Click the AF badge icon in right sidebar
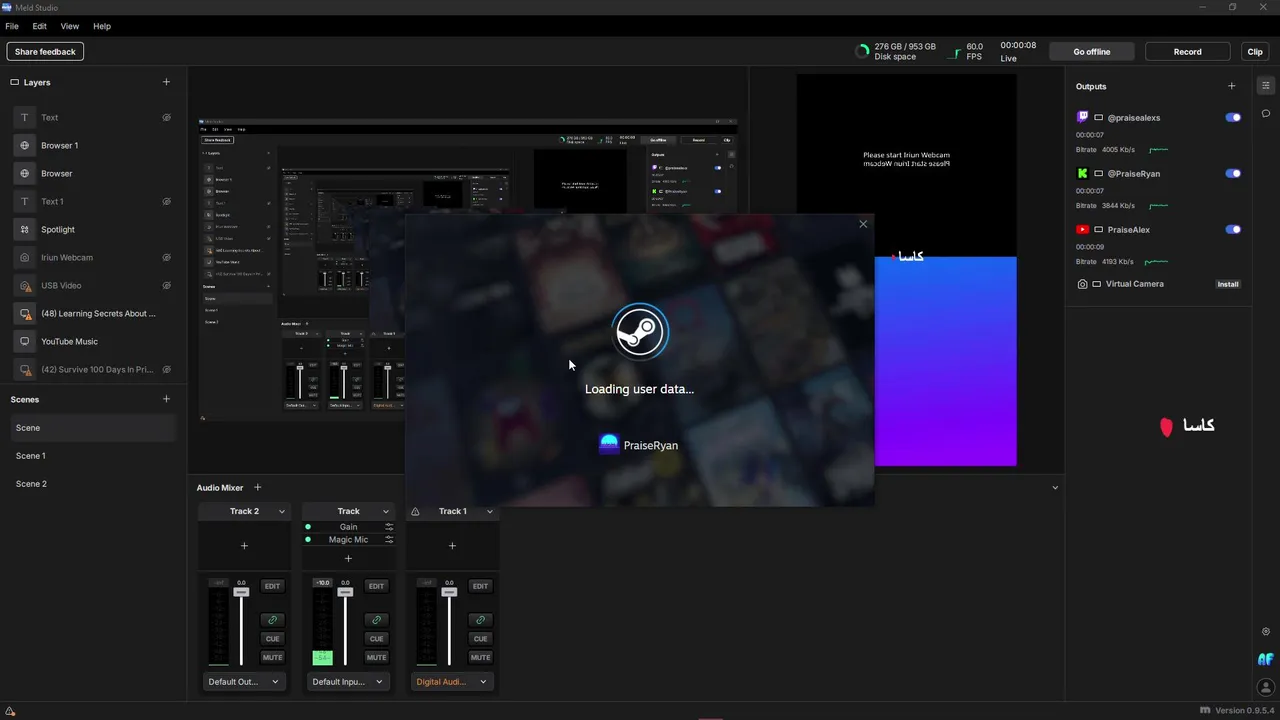 (x=1265, y=659)
